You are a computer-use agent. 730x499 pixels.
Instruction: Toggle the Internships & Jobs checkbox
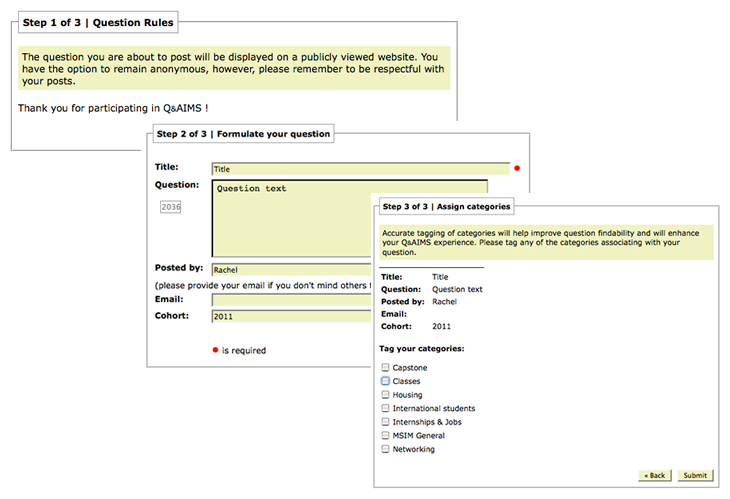tap(385, 421)
